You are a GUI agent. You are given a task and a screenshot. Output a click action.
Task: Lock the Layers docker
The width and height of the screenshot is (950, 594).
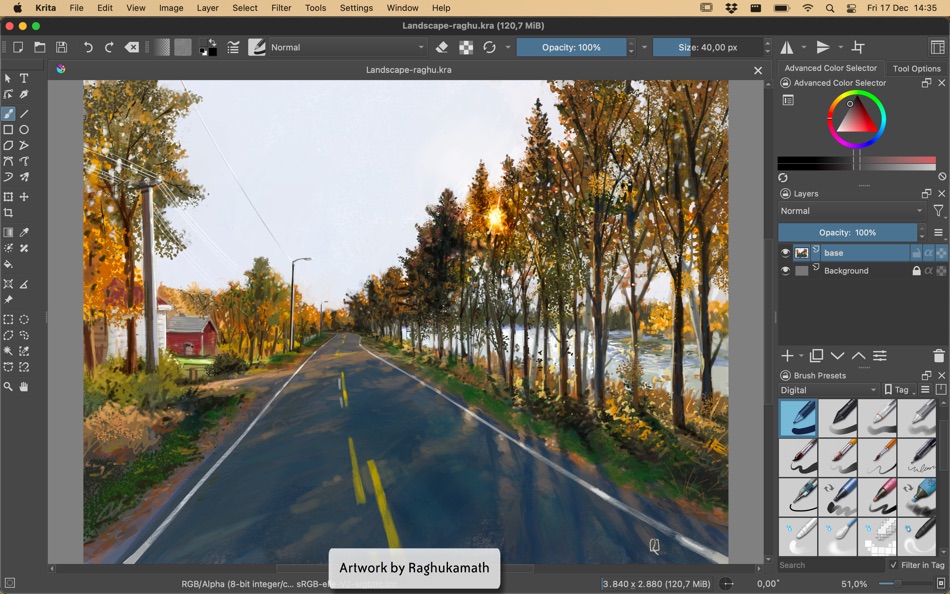point(785,193)
